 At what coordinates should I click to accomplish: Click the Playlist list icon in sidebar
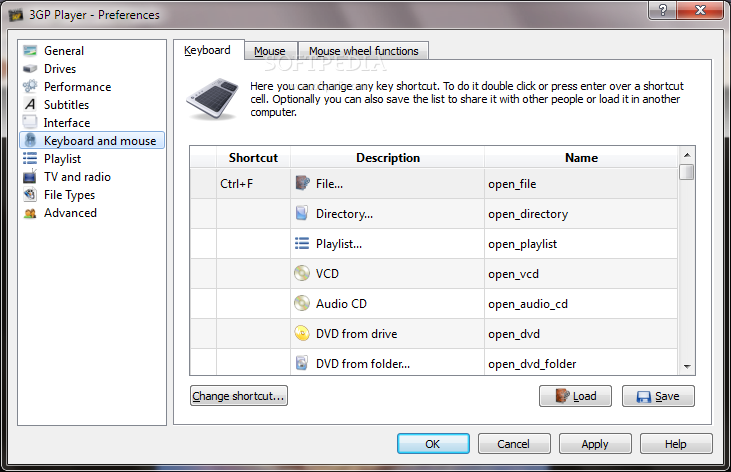(x=30, y=159)
